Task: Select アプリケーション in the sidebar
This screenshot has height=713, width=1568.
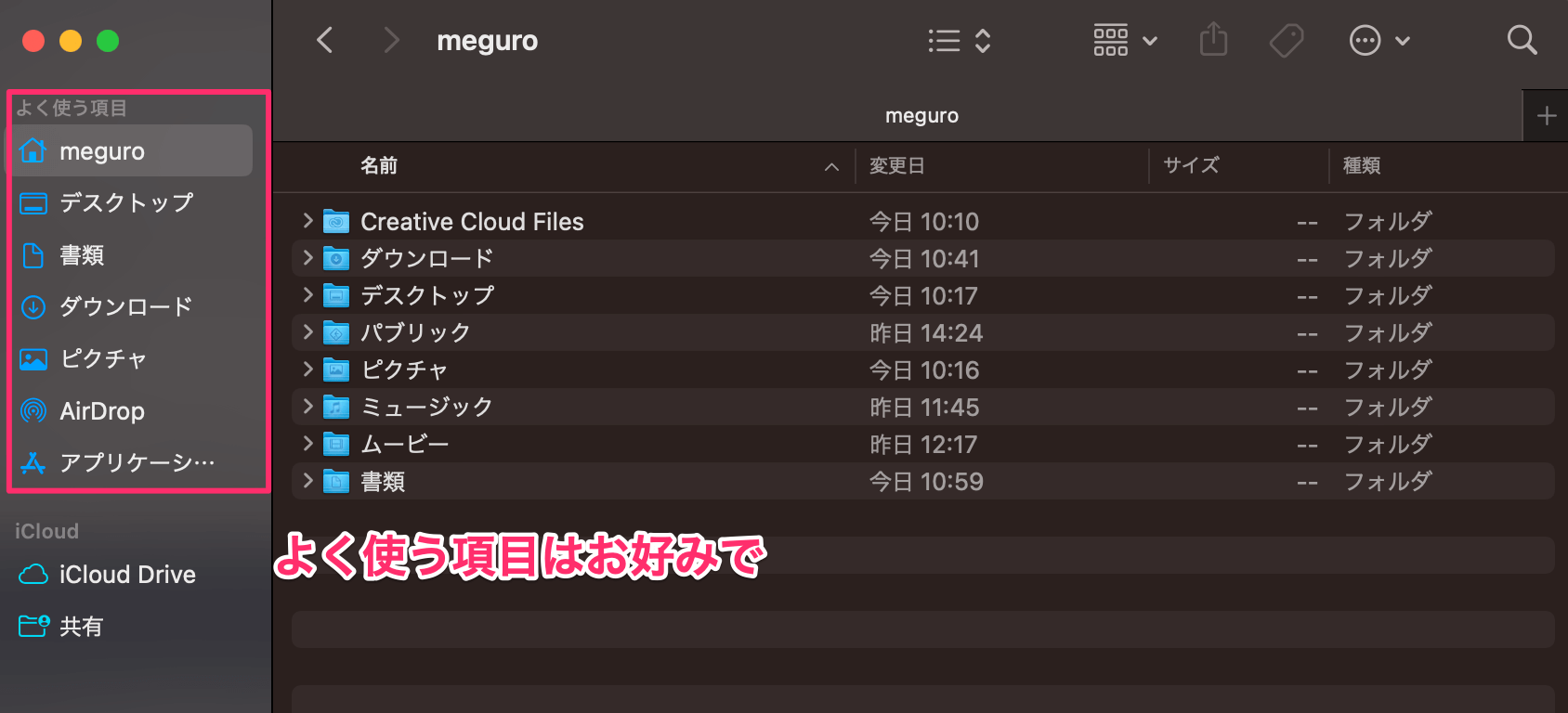Action: [137, 462]
